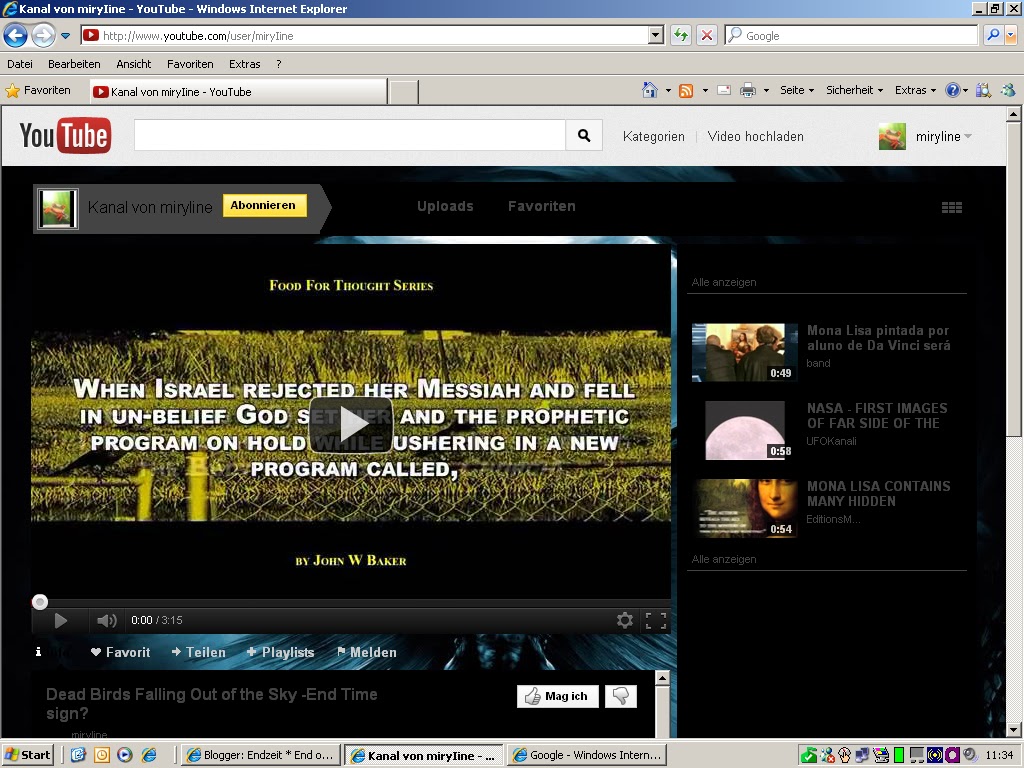
Task: Expand the Print dropdown arrow
Action: pos(766,91)
